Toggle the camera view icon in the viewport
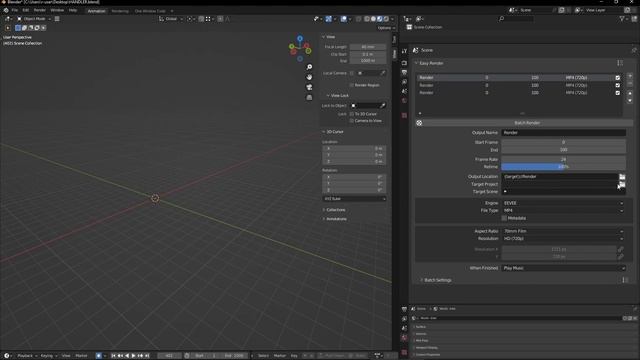The height and width of the screenshot is (360, 640). click(309, 87)
